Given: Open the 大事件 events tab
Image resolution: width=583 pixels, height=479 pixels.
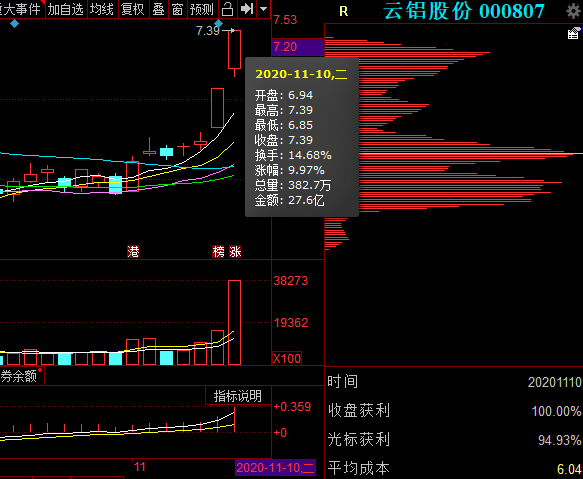Looking at the screenshot, I should (21, 9).
